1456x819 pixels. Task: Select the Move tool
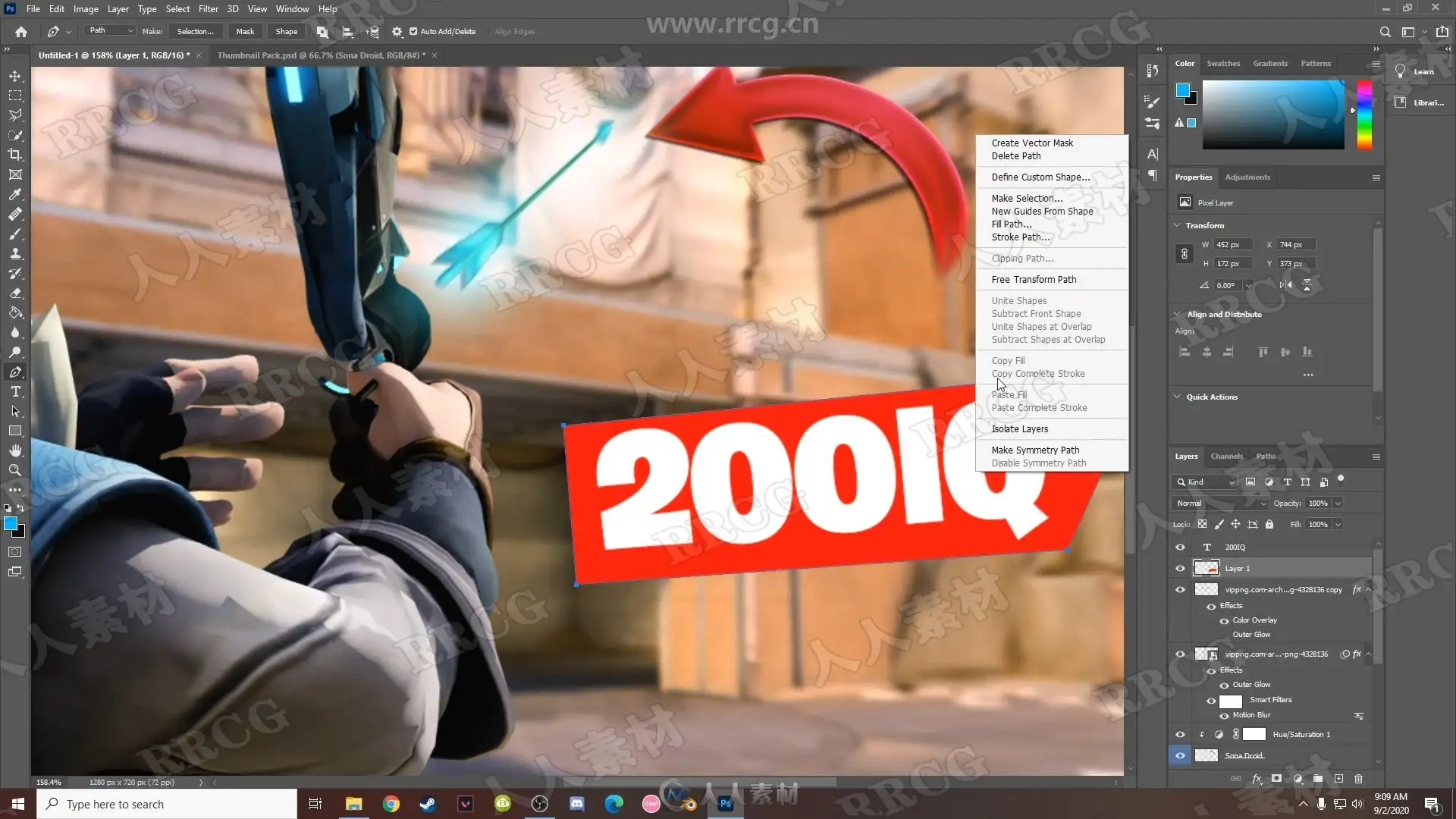(x=15, y=76)
